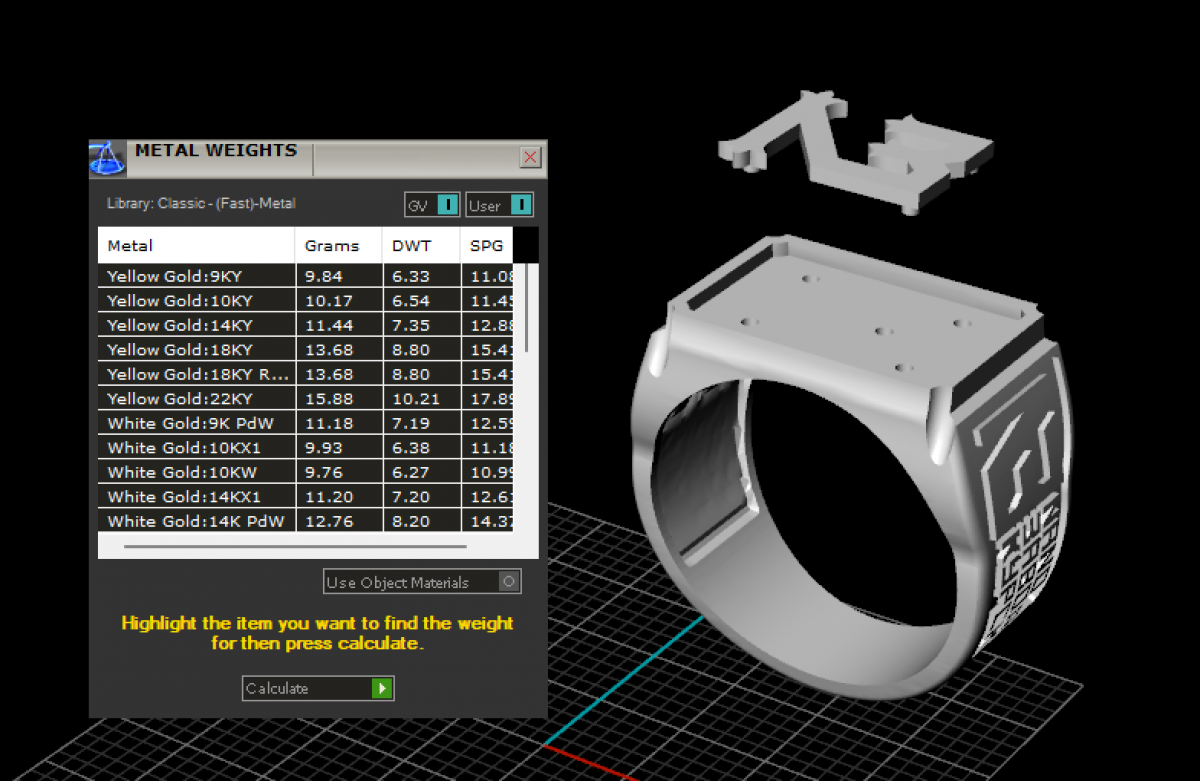Toggle the User library switch
The image size is (1200, 781).
tap(521, 205)
